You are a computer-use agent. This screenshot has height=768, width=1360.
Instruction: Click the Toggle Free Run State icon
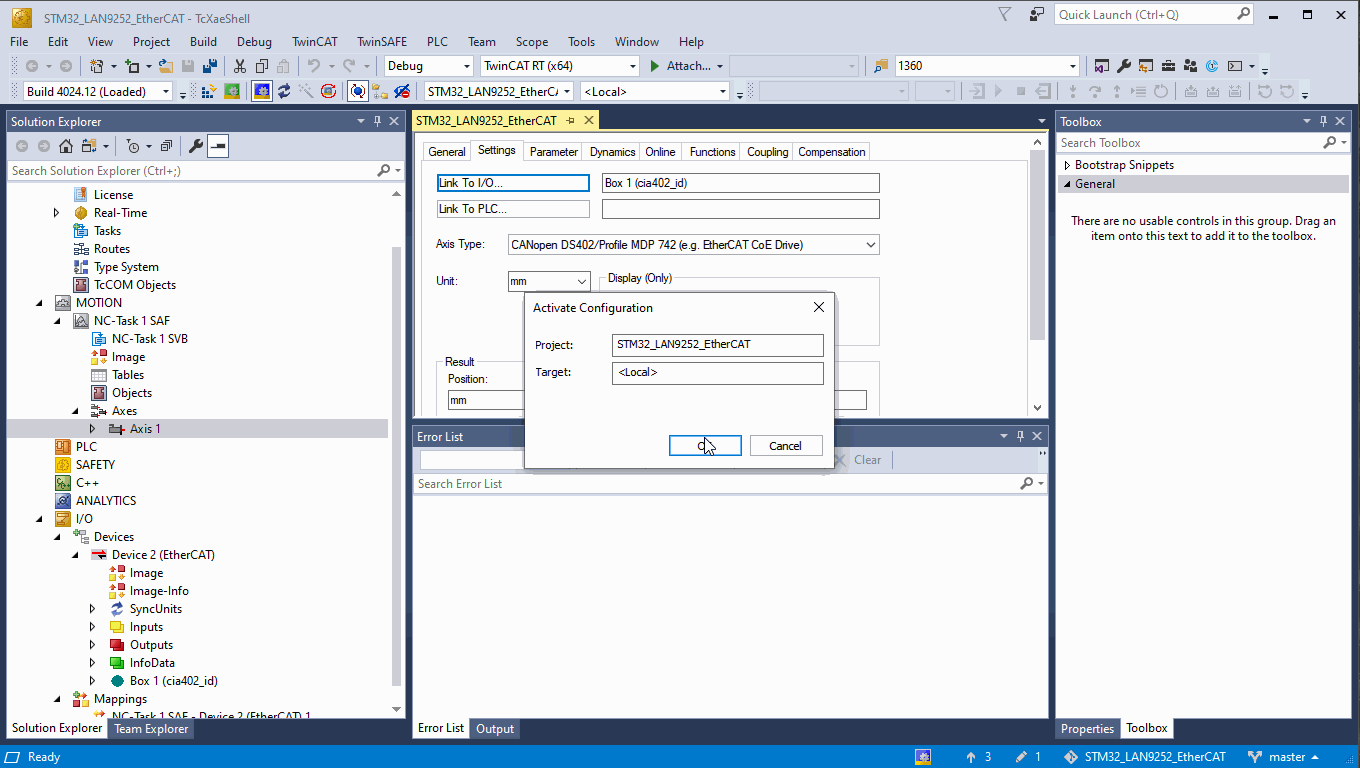[328, 92]
